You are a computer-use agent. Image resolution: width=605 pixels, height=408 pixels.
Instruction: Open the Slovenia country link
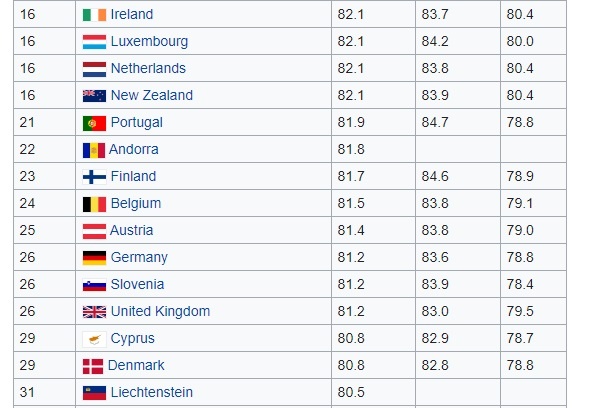pyautogui.click(x=137, y=284)
